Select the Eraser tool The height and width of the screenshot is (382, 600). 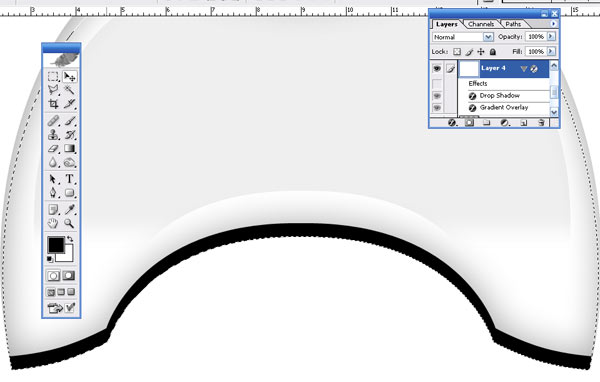[53, 149]
